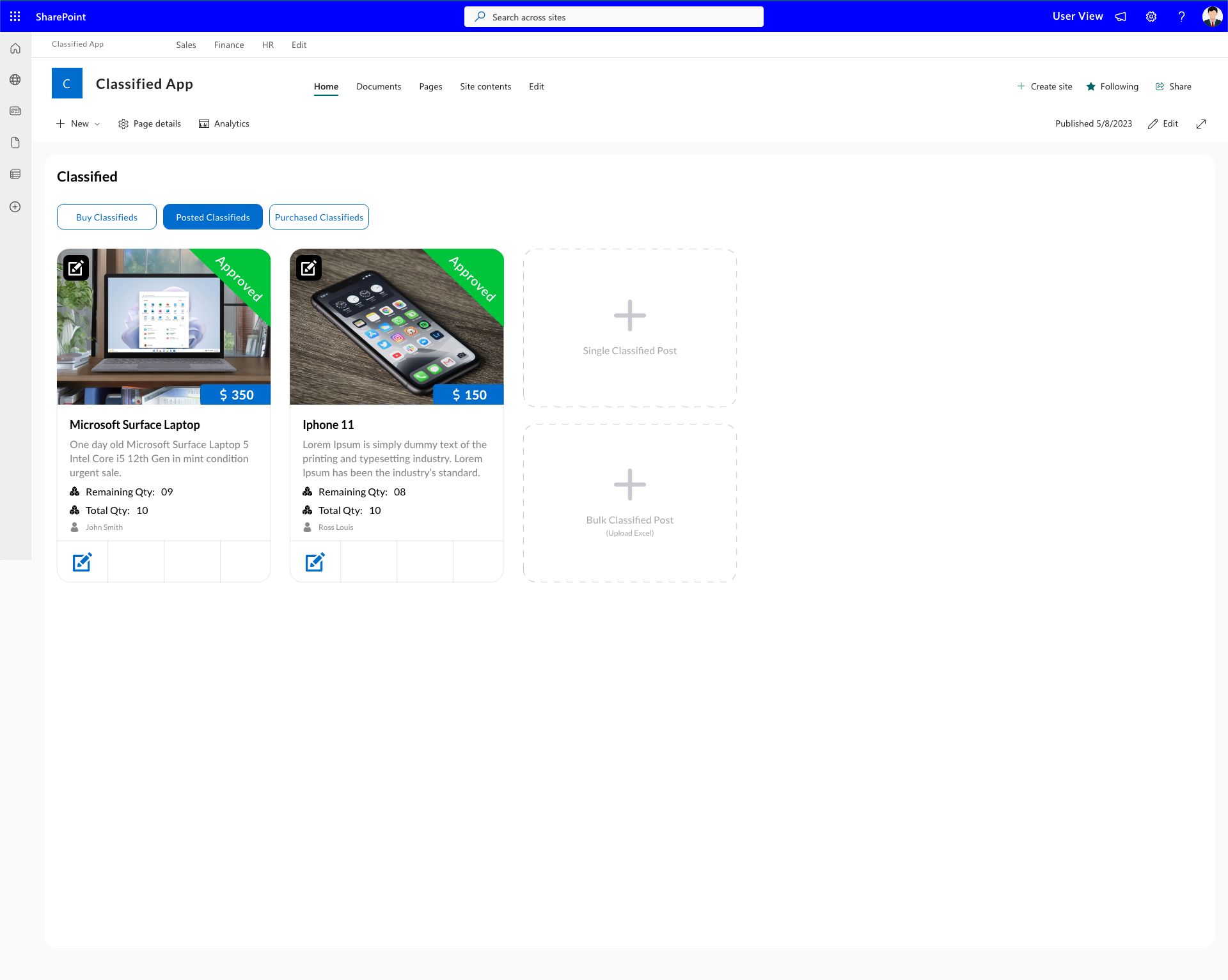Screen dimensions: 1228x980
Task: Click edit overlay on Iphone 11 image
Action: coord(309,268)
